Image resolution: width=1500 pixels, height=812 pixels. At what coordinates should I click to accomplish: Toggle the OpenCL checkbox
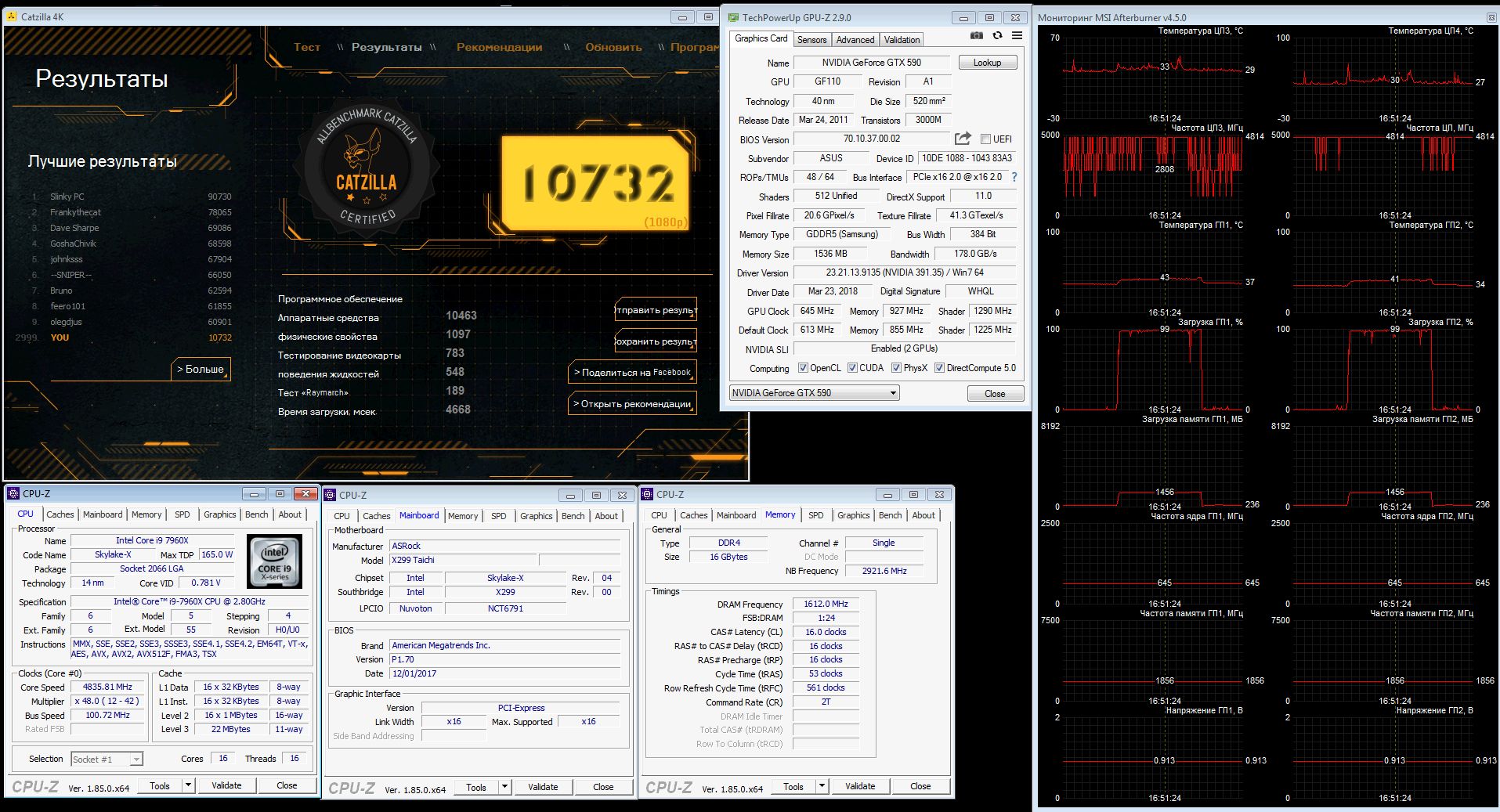click(803, 368)
